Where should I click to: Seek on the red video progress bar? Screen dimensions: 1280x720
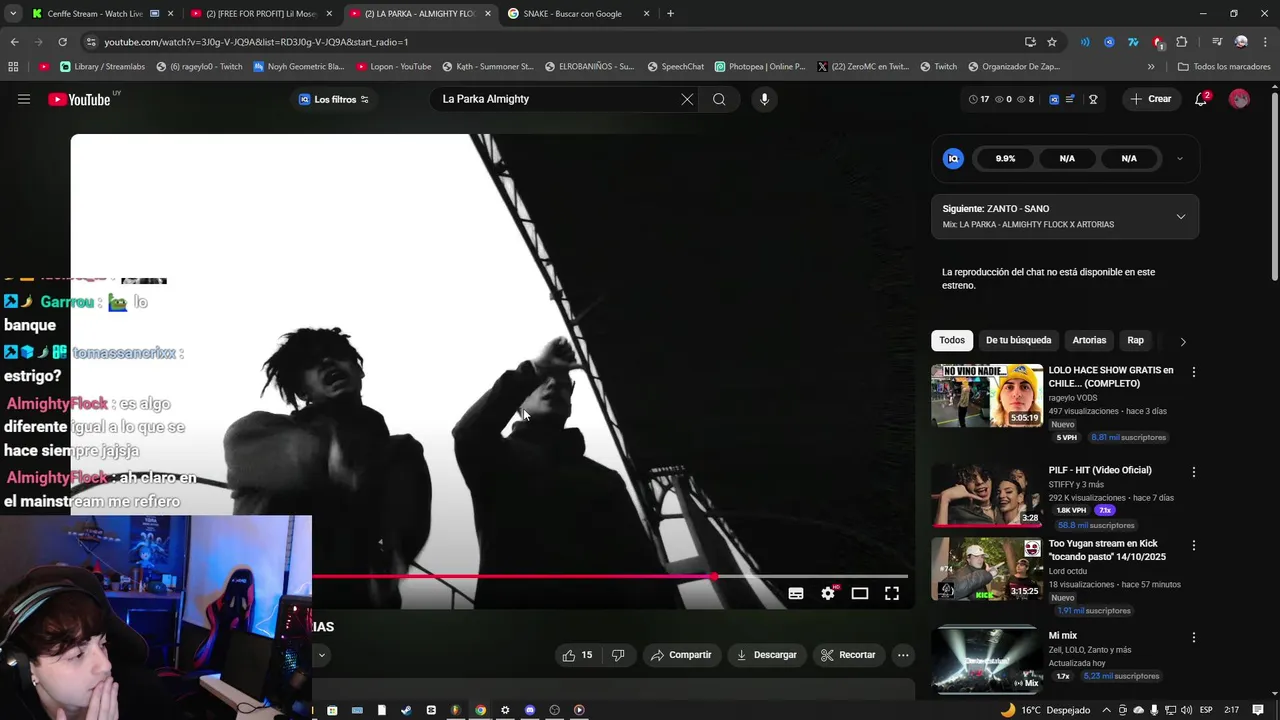(610, 576)
